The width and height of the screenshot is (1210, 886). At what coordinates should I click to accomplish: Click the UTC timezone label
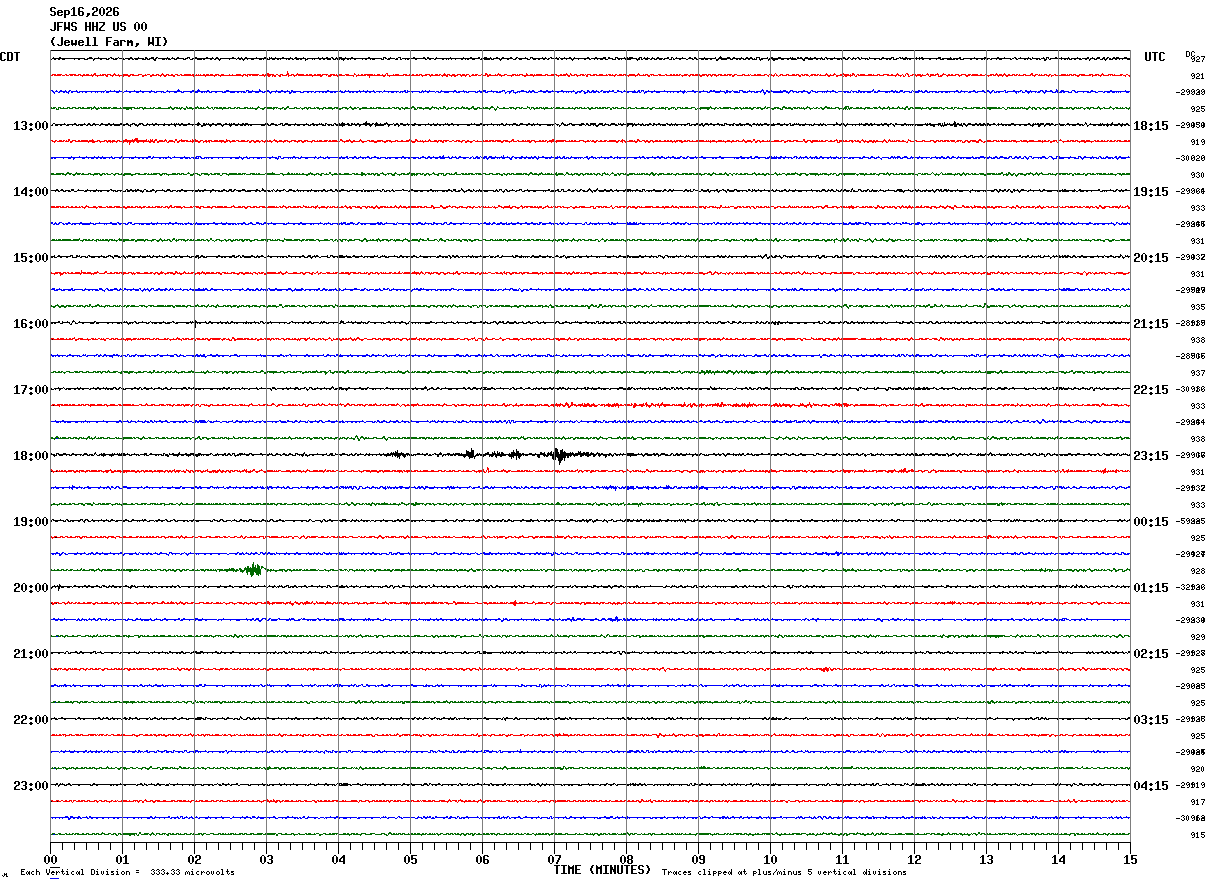click(x=1155, y=57)
